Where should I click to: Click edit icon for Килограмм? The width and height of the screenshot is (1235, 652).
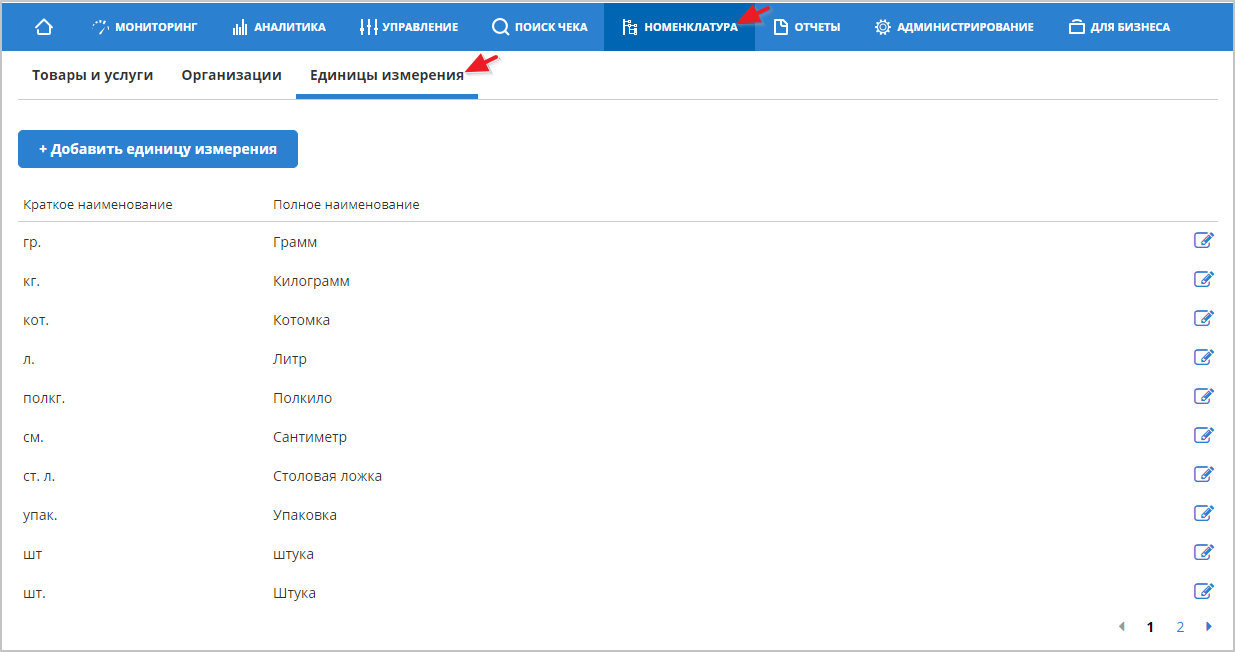click(1204, 279)
